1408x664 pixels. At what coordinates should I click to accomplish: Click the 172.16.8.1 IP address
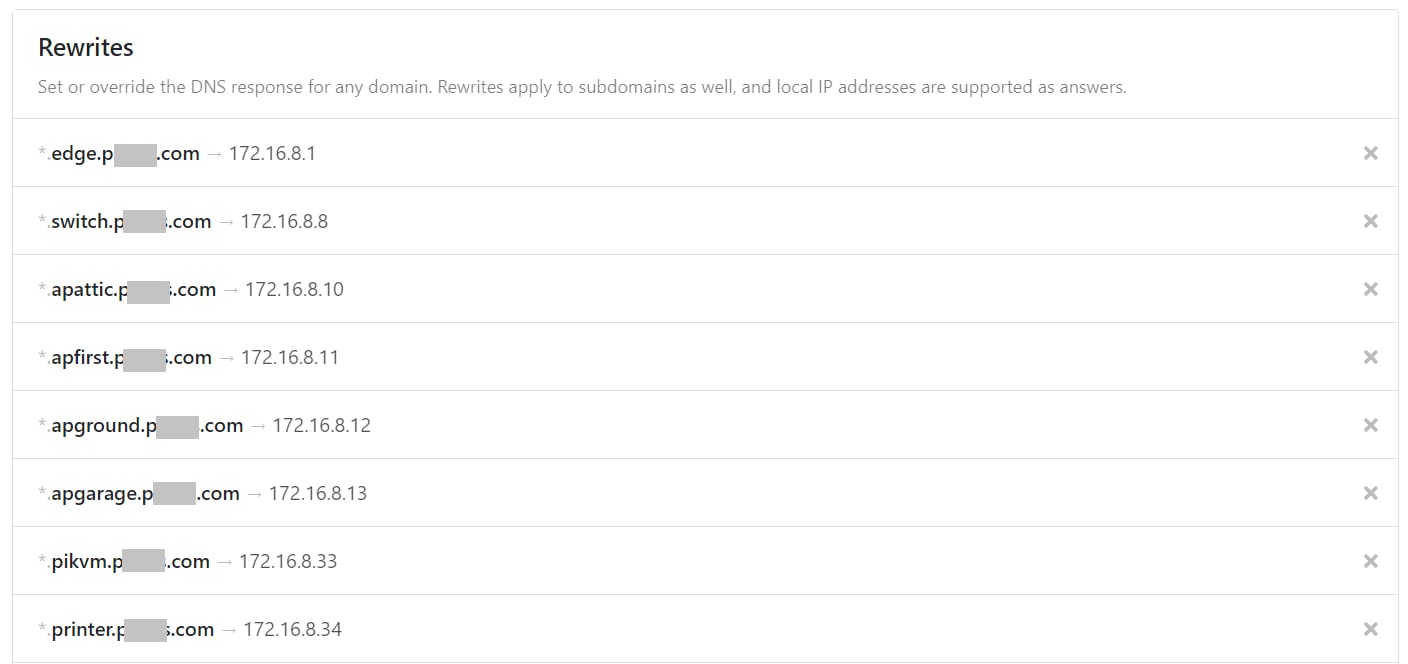(x=272, y=154)
